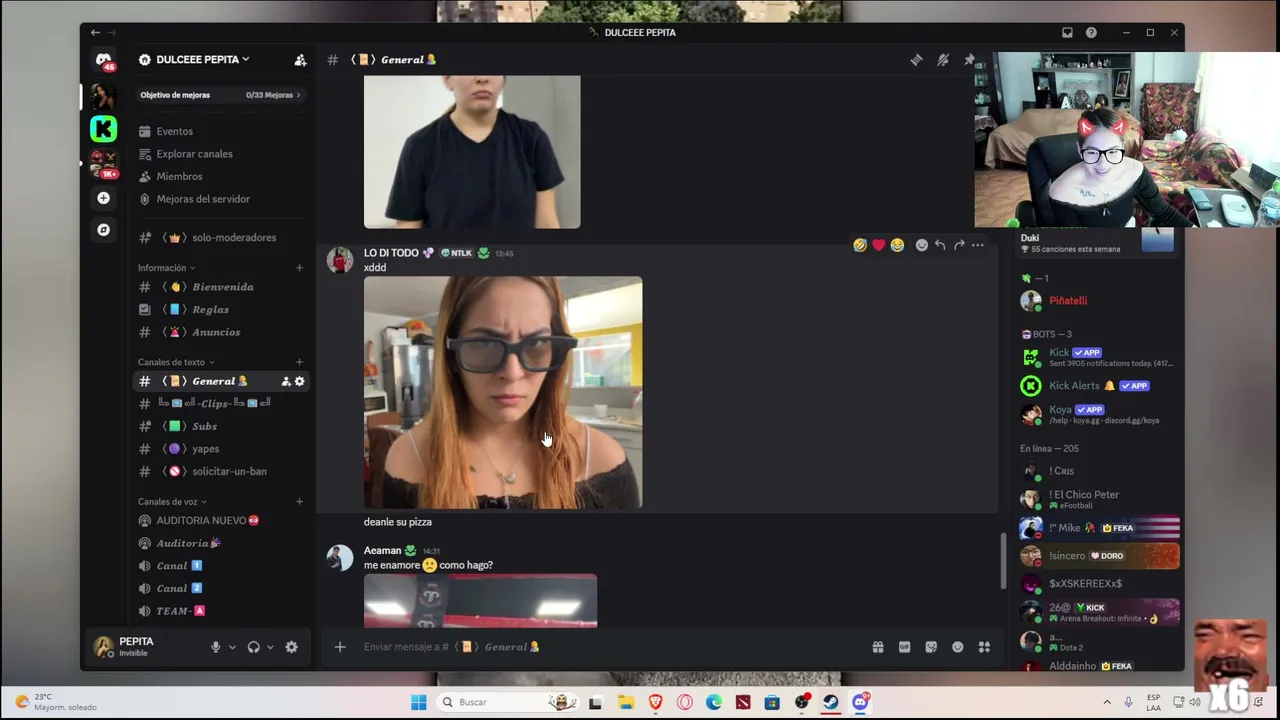Deafen audio with headphones button
This screenshot has height=720, width=1280.
253,647
